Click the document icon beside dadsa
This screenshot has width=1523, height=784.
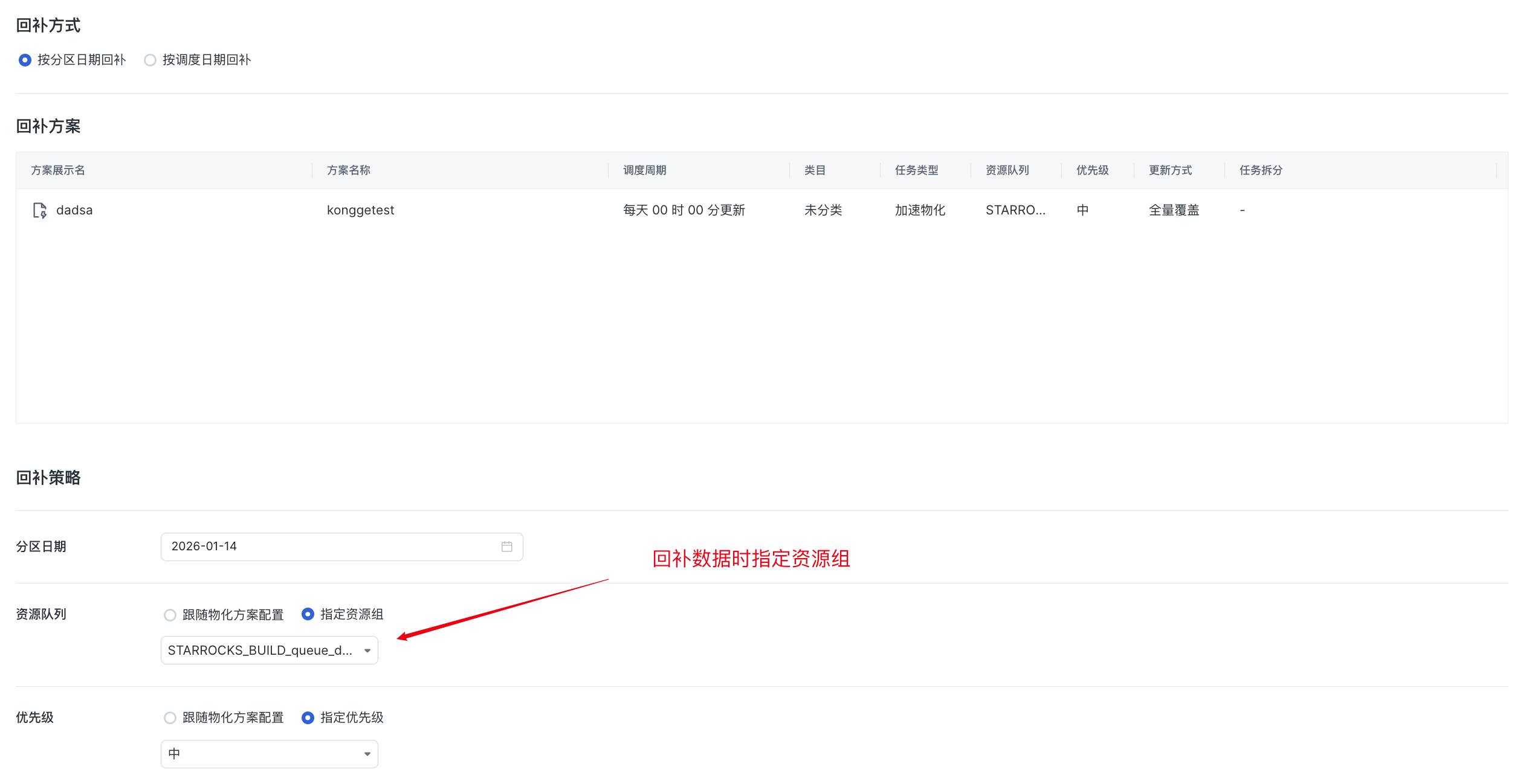pyautogui.click(x=39, y=210)
